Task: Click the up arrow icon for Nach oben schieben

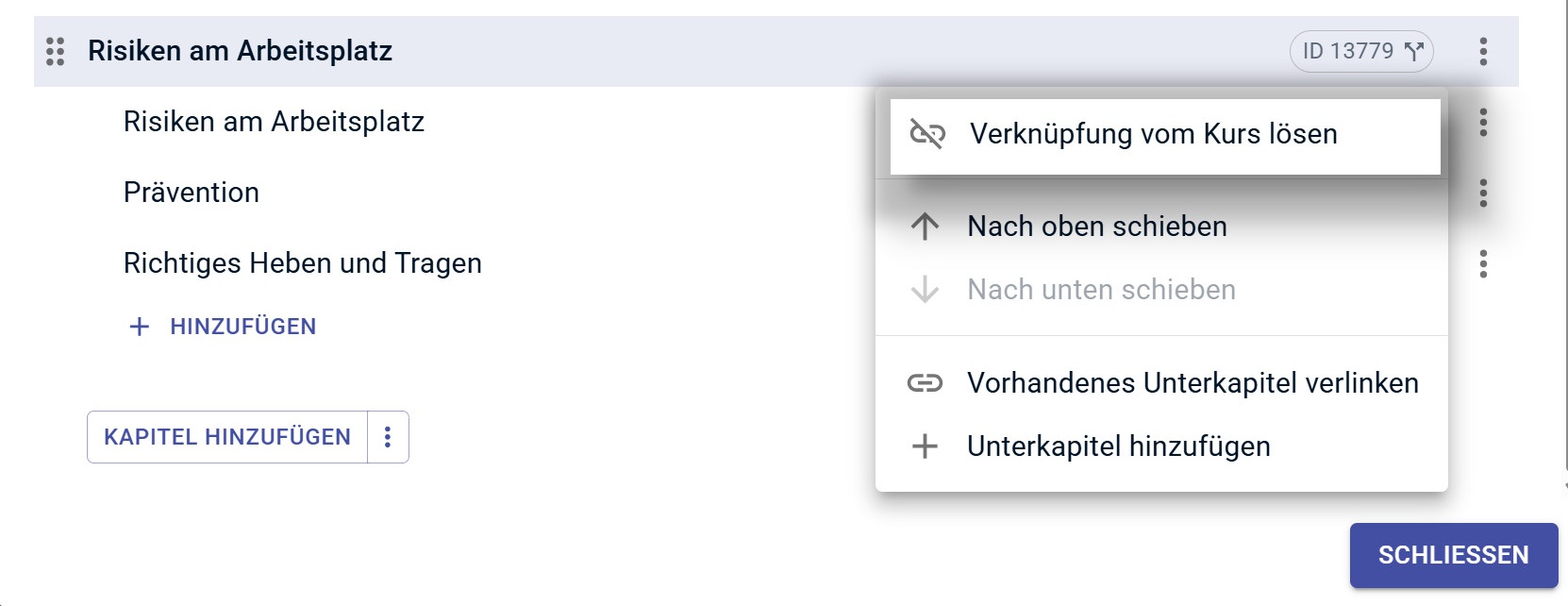Action: (x=926, y=227)
